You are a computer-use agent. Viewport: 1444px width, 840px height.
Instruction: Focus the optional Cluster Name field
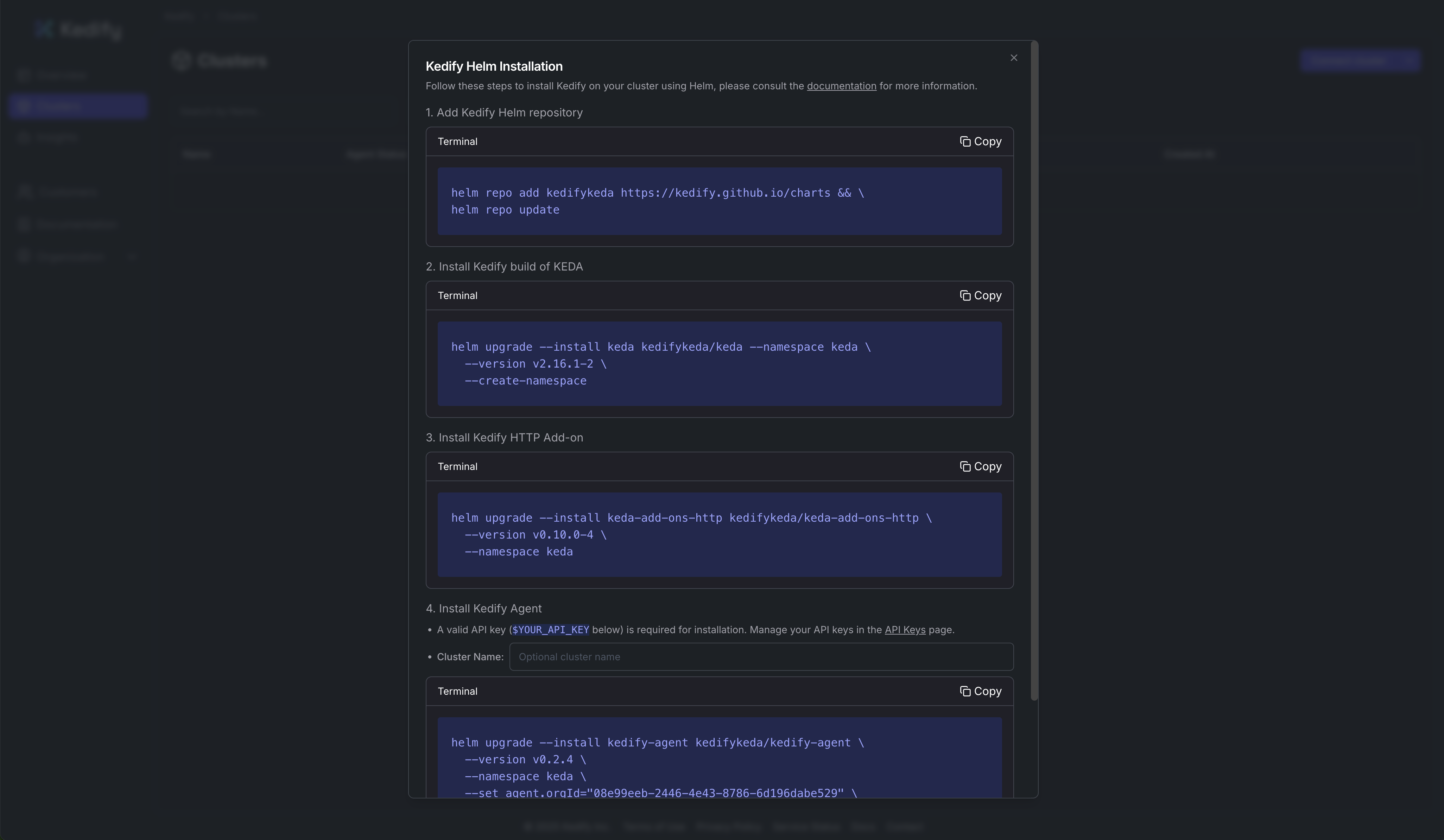761,657
